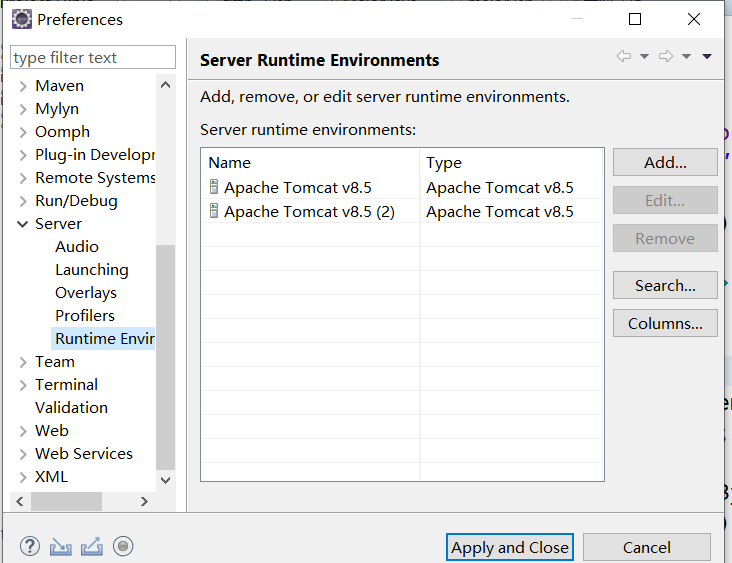Screen dimensions: 732x563
Task: Click the horizontal scrollbar left arrow
Action: click(20, 501)
